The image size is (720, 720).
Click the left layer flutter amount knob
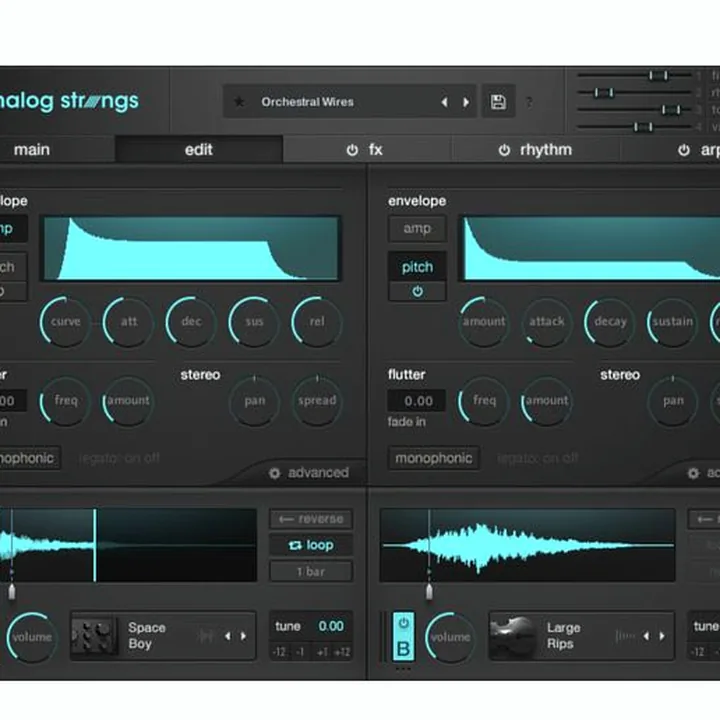[x=129, y=401]
